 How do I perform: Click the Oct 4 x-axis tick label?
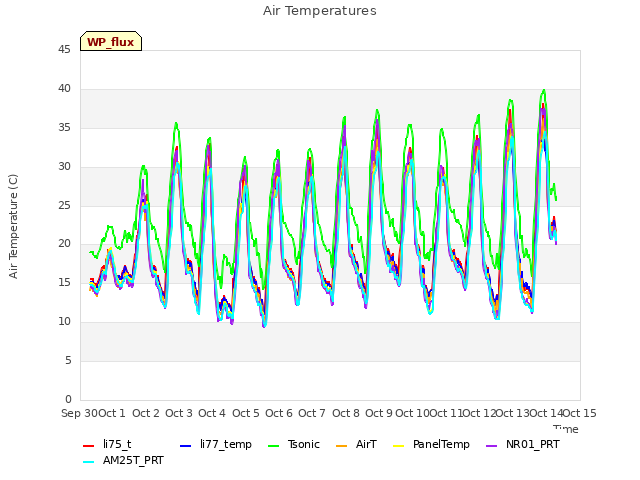pyautogui.click(x=212, y=413)
